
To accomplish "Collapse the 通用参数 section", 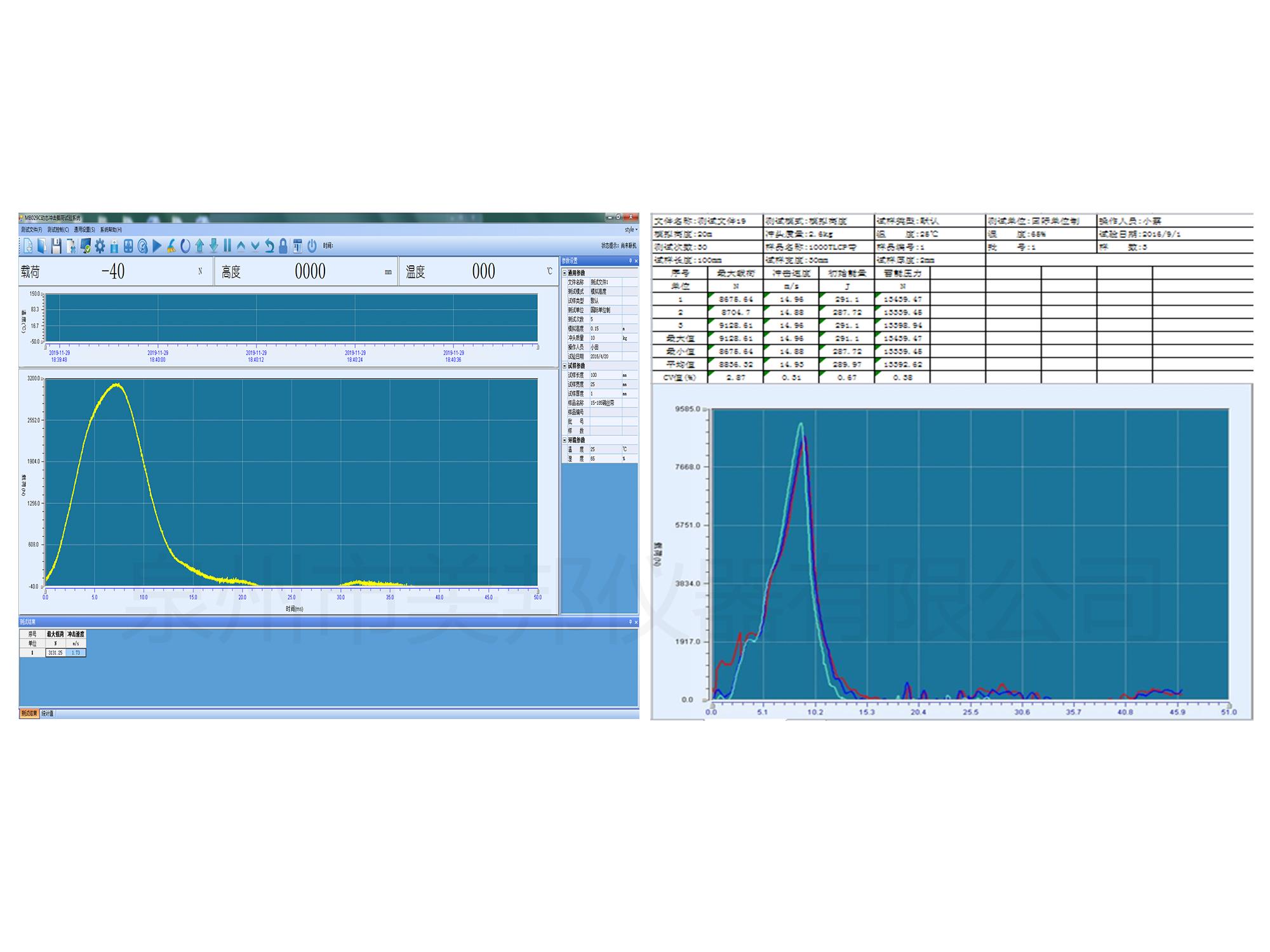I will click(x=565, y=273).
